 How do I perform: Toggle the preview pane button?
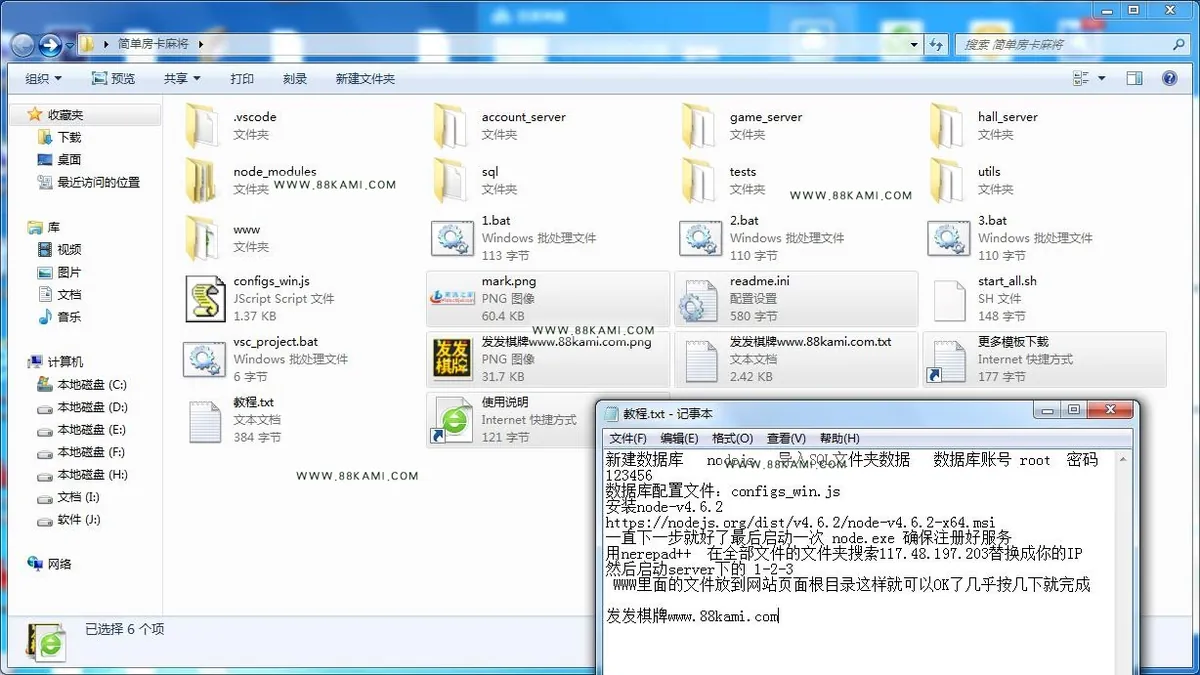pos(1134,78)
